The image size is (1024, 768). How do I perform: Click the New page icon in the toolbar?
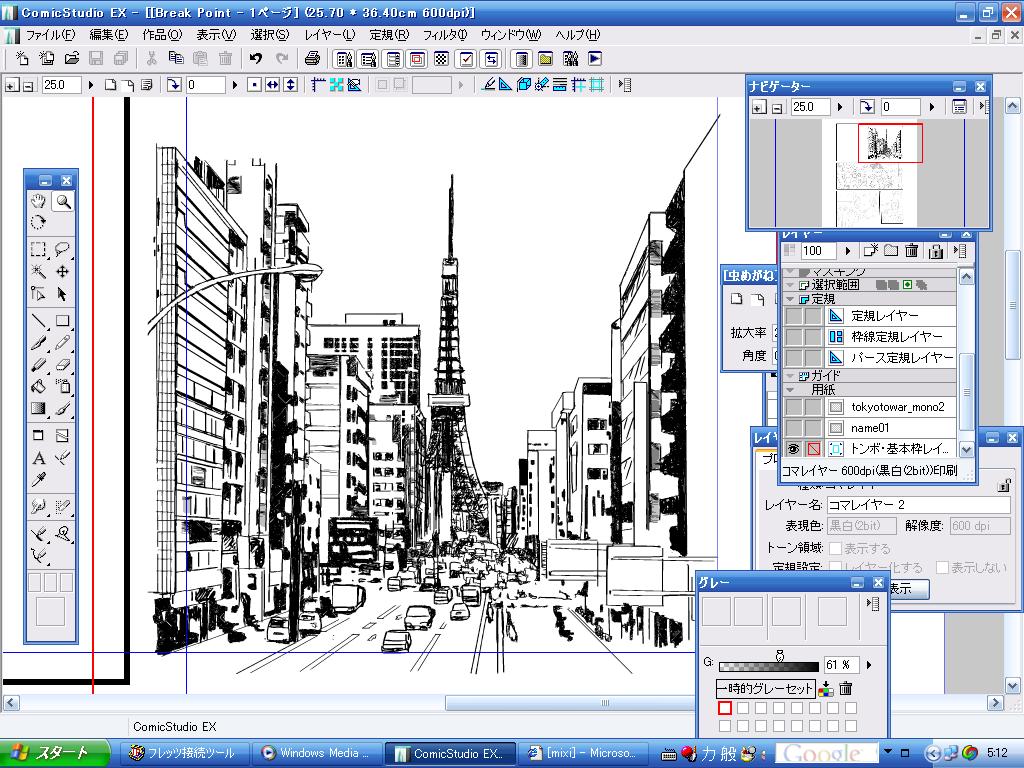[x=22, y=59]
